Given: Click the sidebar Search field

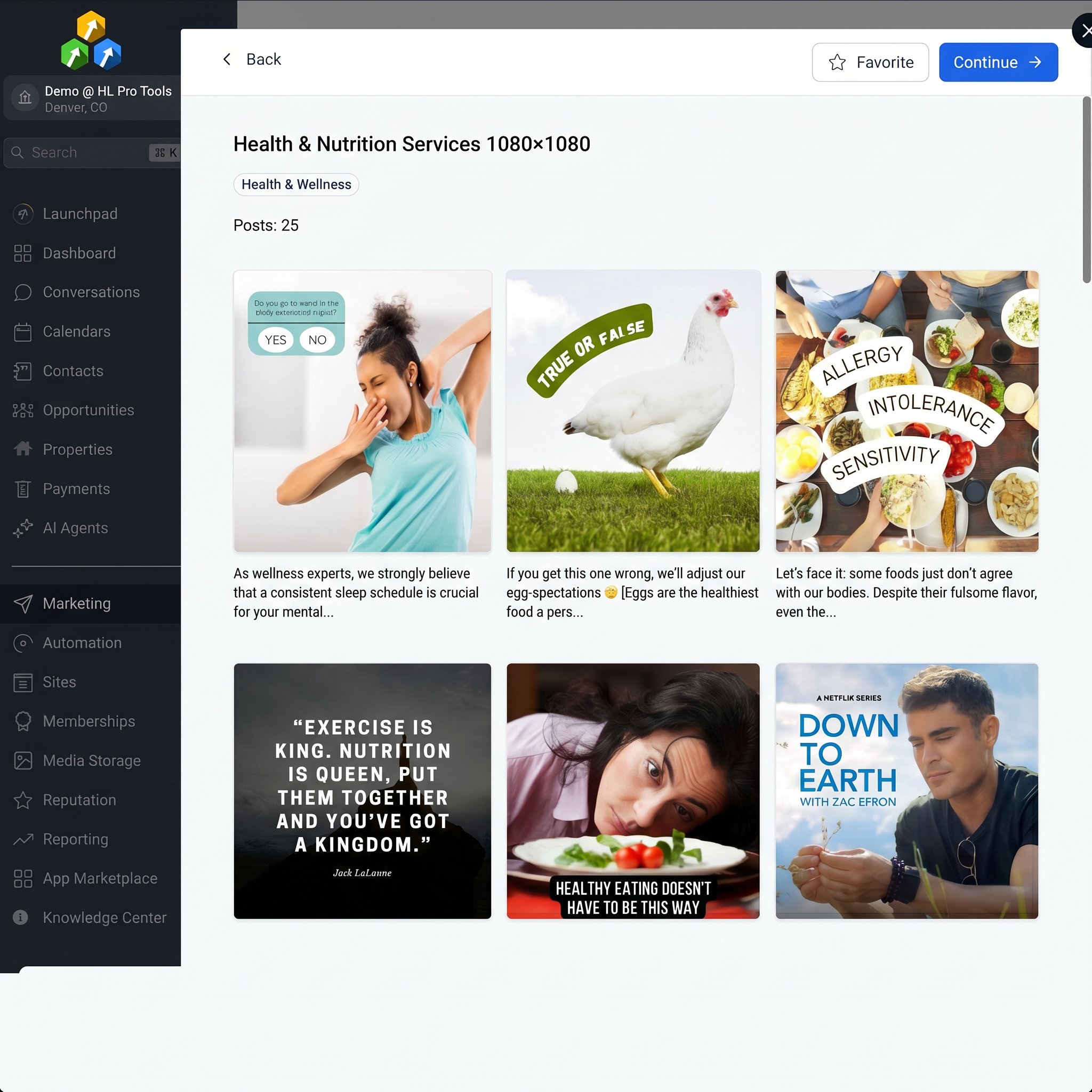Looking at the screenshot, I should tap(92, 152).
